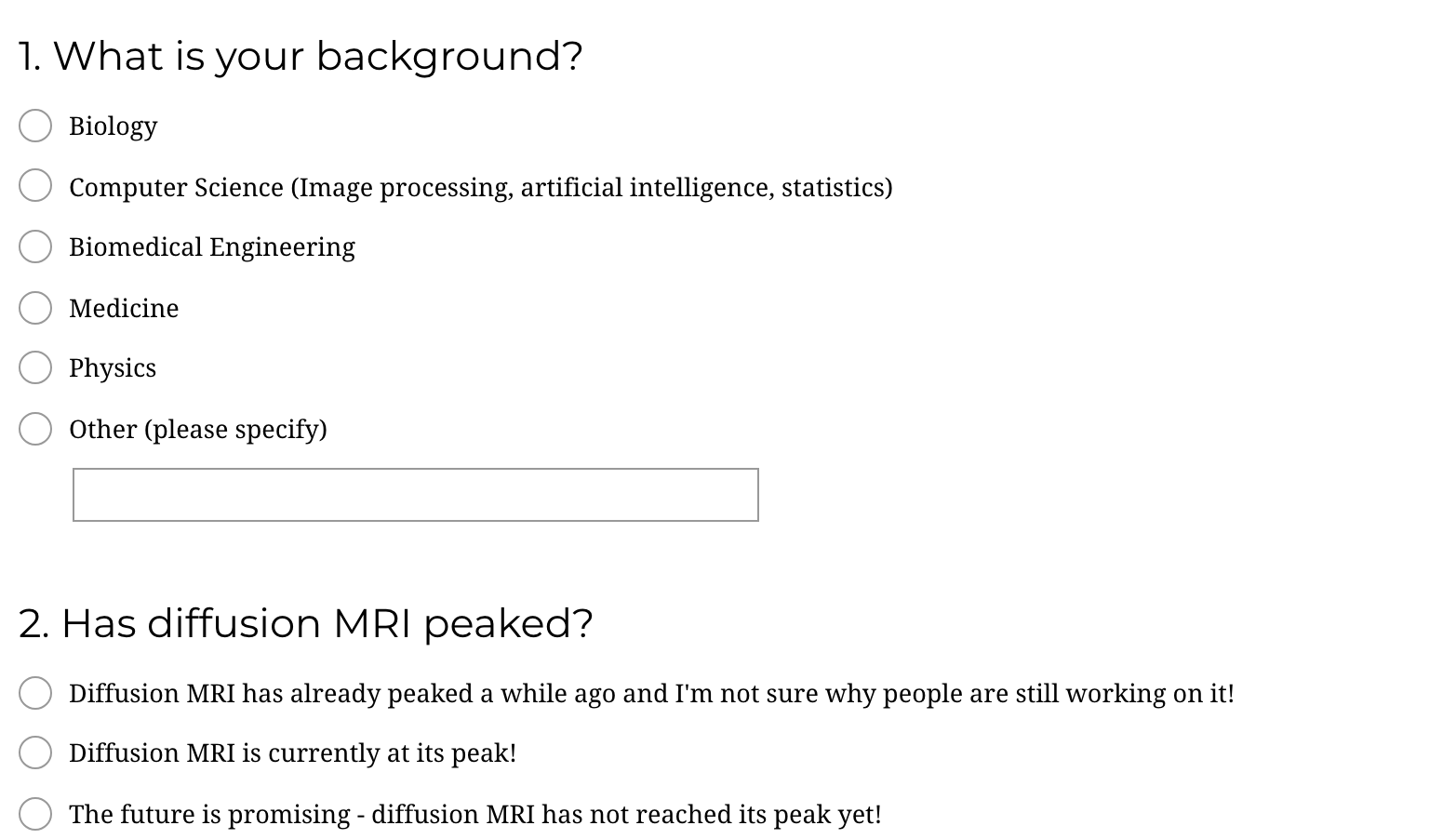The height and width of the screenshot is (839, 1456).
Task: Click the 'Has diffusion MRI peaked?' question heading
Action: 305,624
